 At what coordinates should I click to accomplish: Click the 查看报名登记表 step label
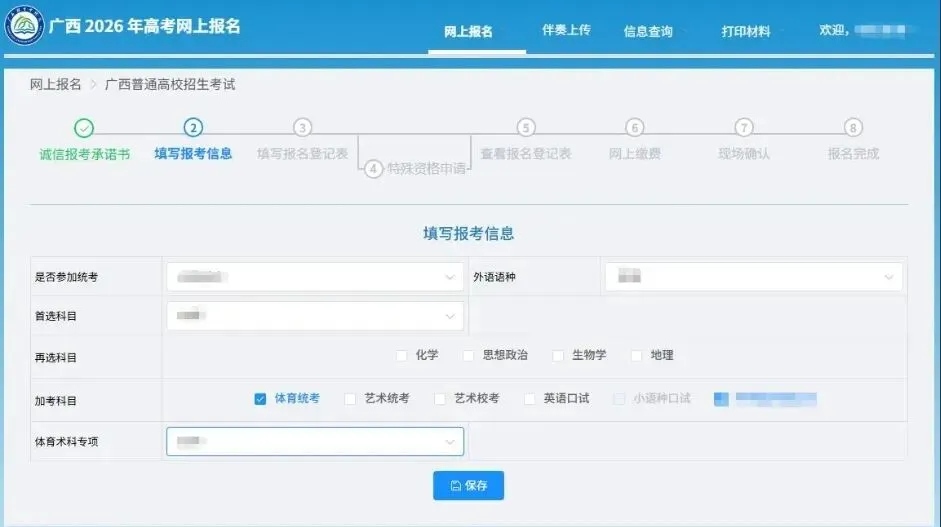(526, 154)
